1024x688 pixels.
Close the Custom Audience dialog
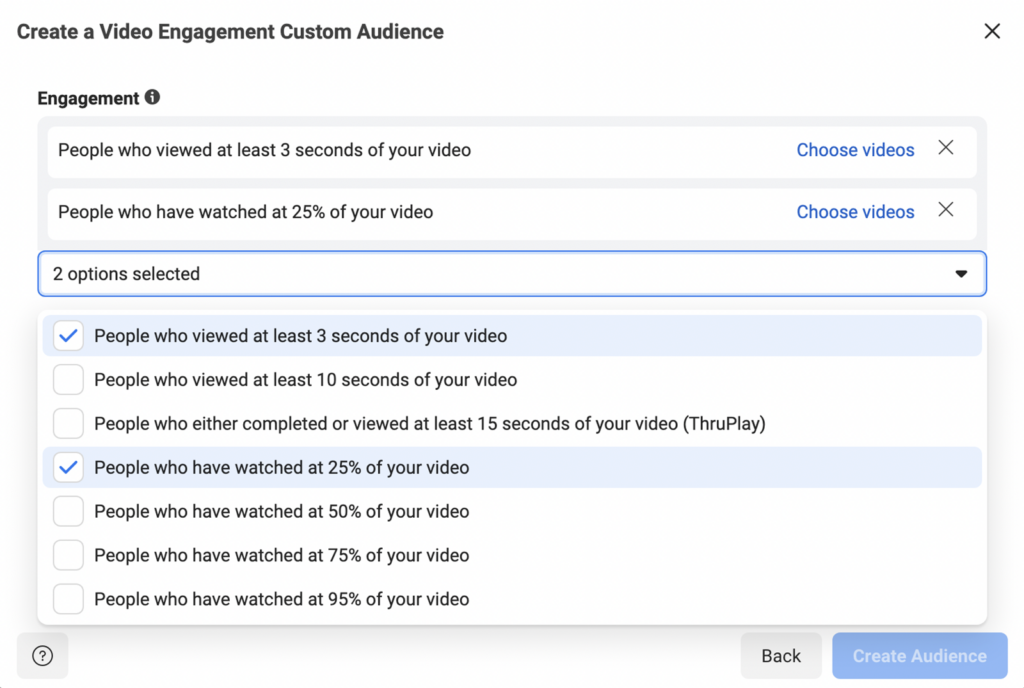(x=991, y=30)
